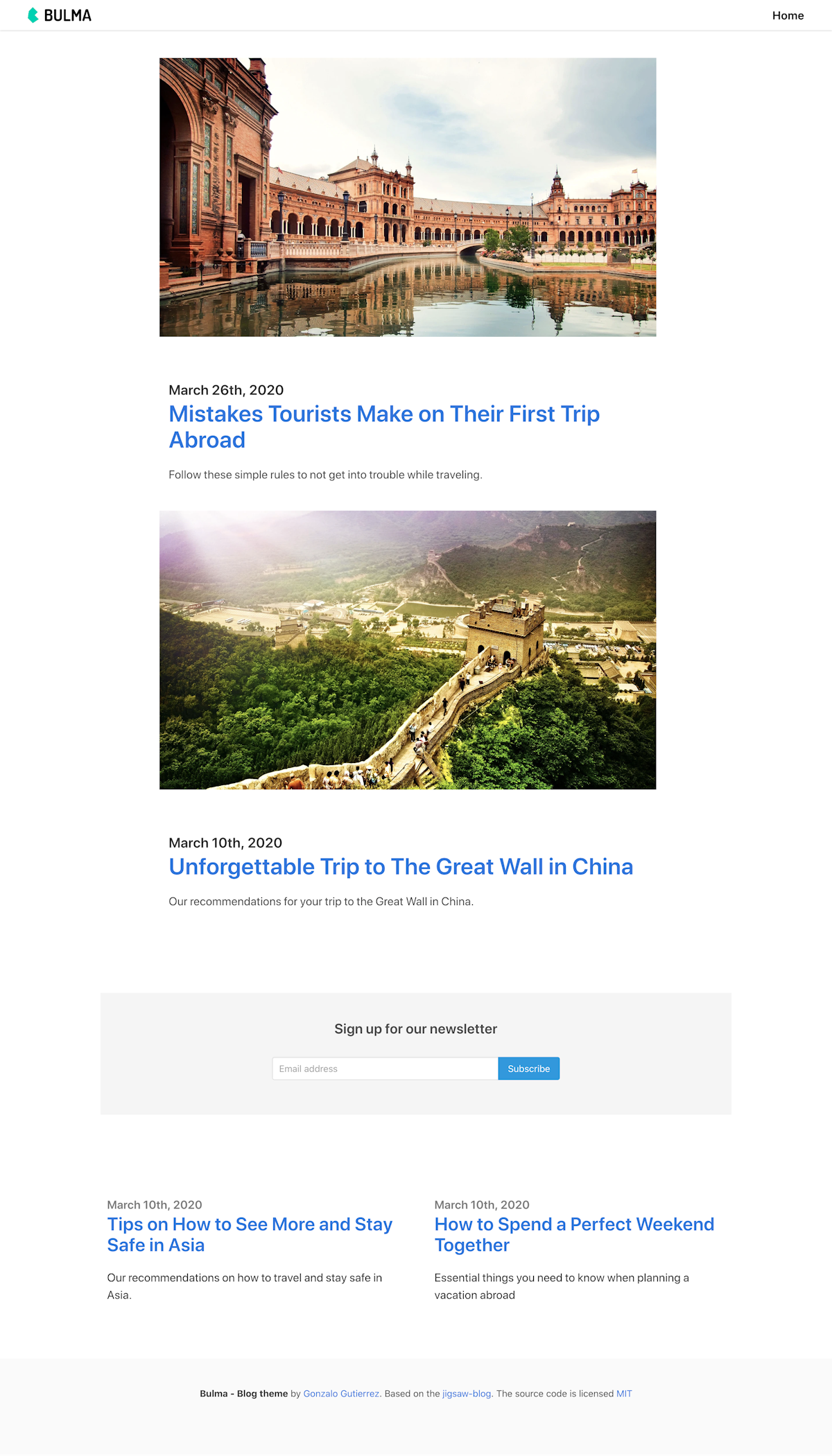
Task: Visit Gonzalo Gutierrez author link
Action: pyautogui.click(x=341, y=1394)
